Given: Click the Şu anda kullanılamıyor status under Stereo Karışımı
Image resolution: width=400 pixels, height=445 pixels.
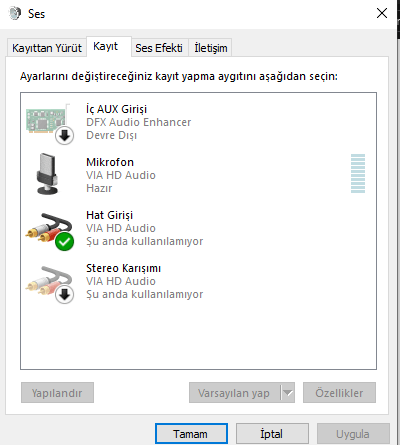Looking at the screenshot, I should (144, 294).
